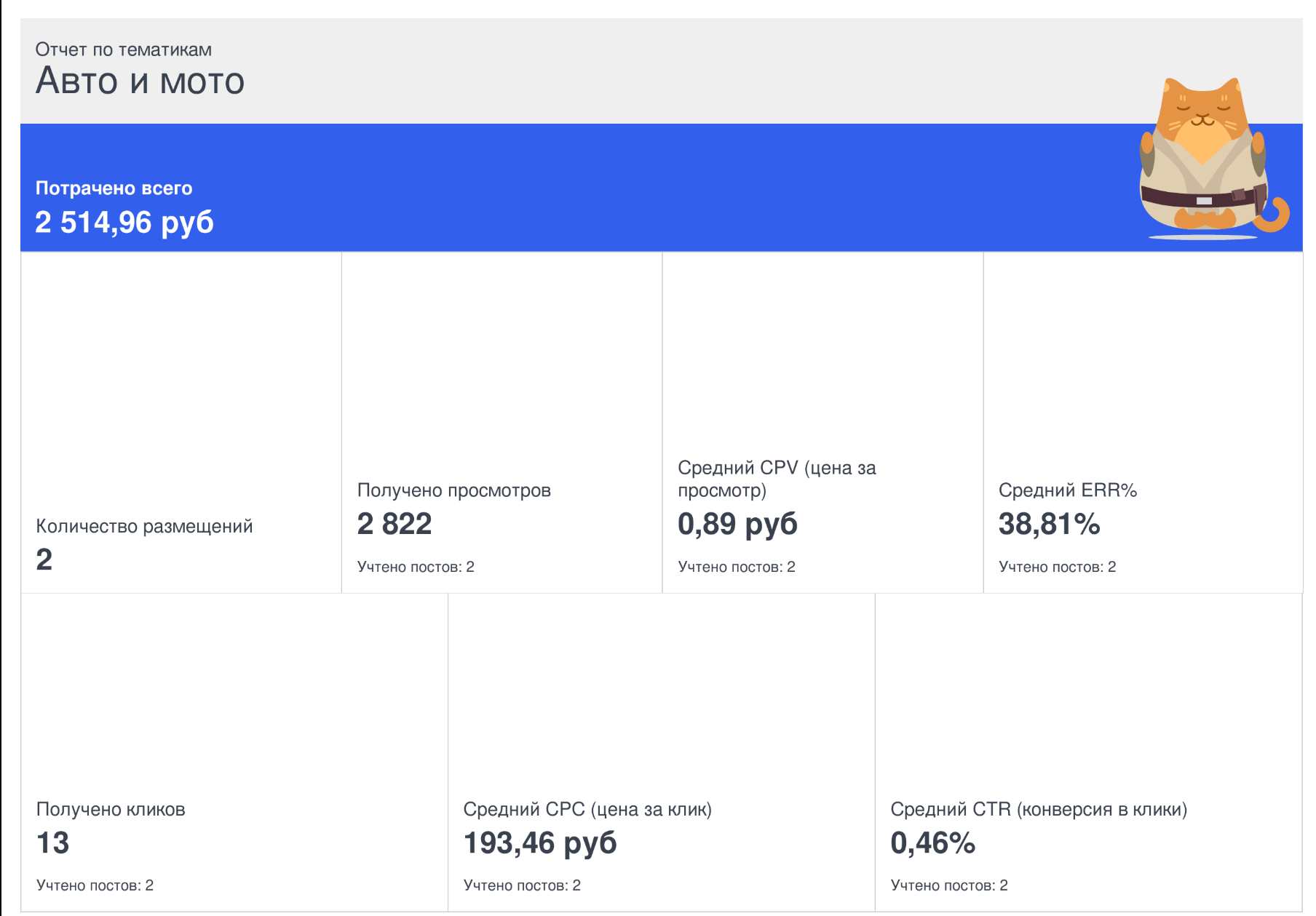Click the 'Отчет по тематикам' heading label
This screenshot has height=916, width=1316.
(124, 49)
